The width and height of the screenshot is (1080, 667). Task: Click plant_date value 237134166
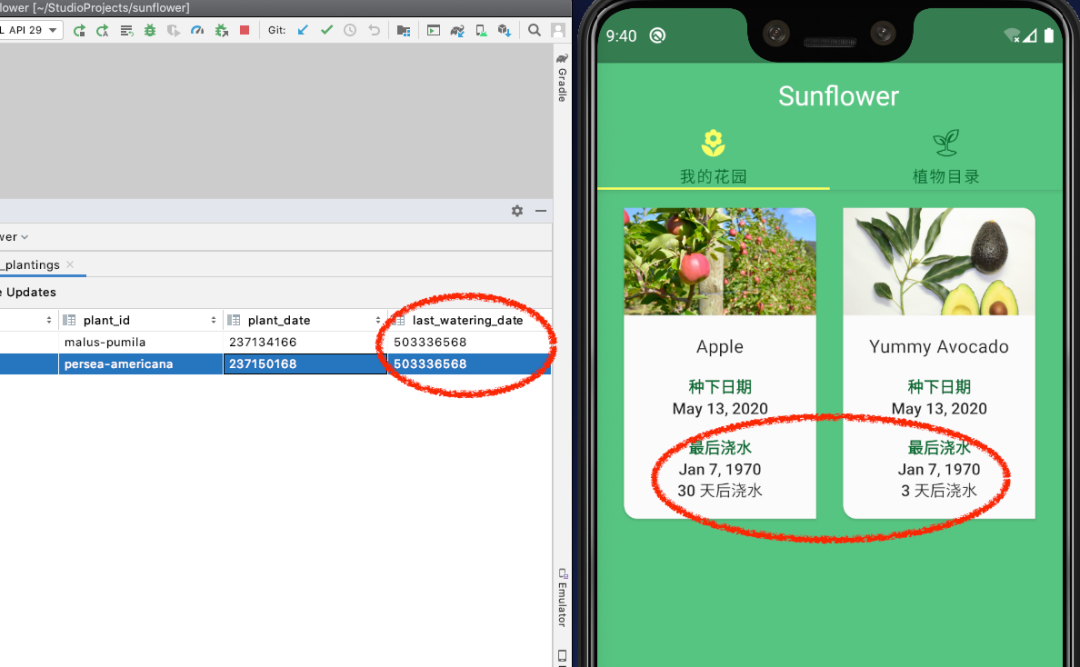(x=305, y=342)
